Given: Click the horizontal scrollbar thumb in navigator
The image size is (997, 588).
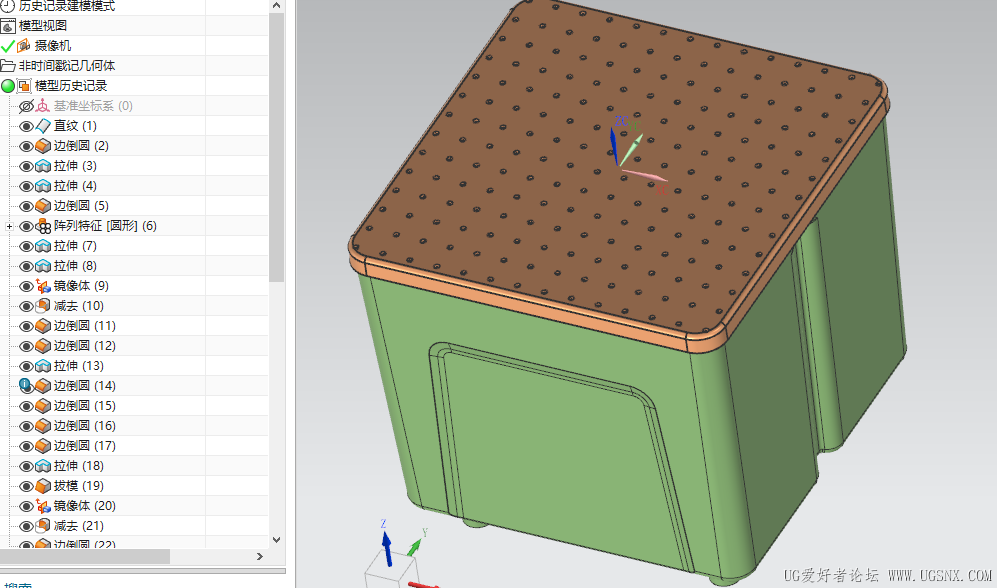Looking at the screenshot, I should tap(85, 556).
